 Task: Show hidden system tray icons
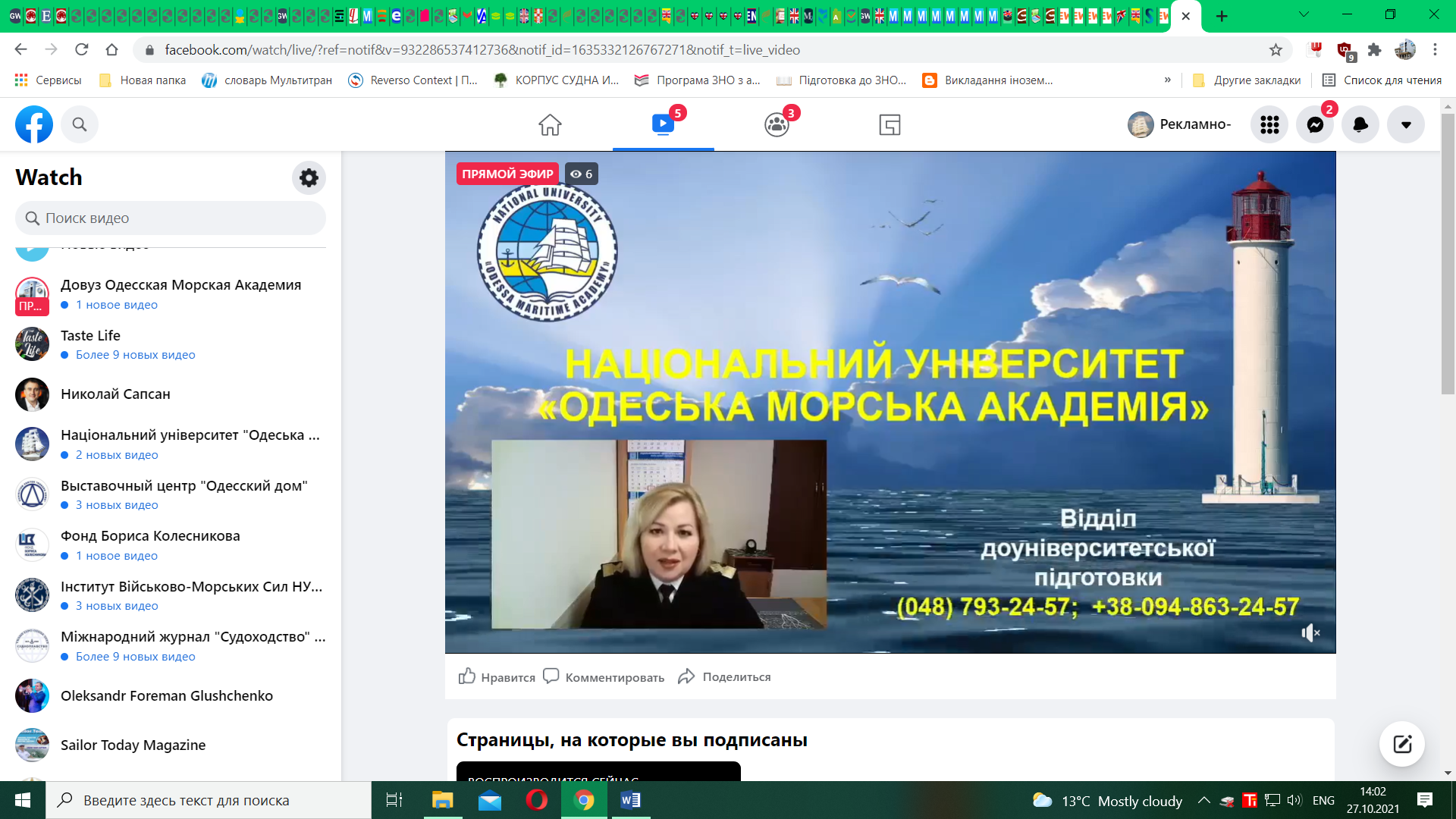(1203, 800)
